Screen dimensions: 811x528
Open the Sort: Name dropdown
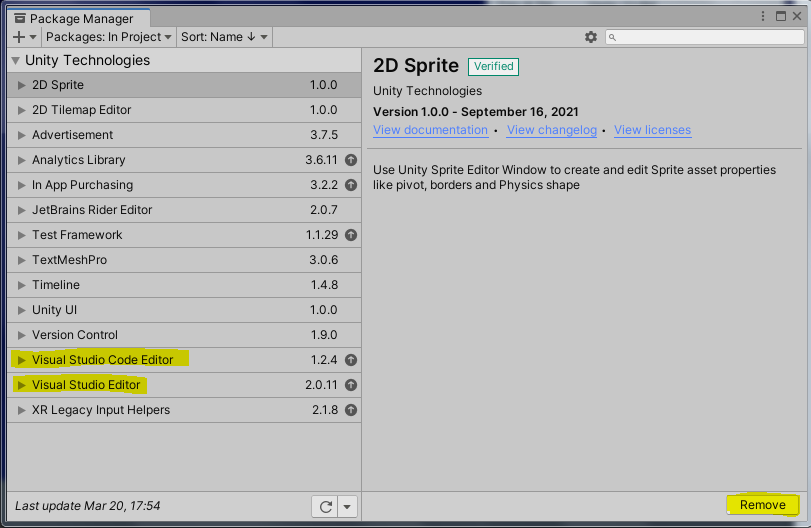224,37
